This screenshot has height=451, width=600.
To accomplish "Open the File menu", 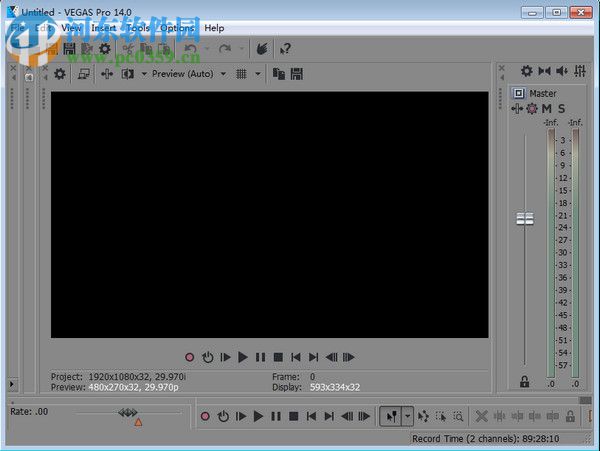I will coord(17,28).
